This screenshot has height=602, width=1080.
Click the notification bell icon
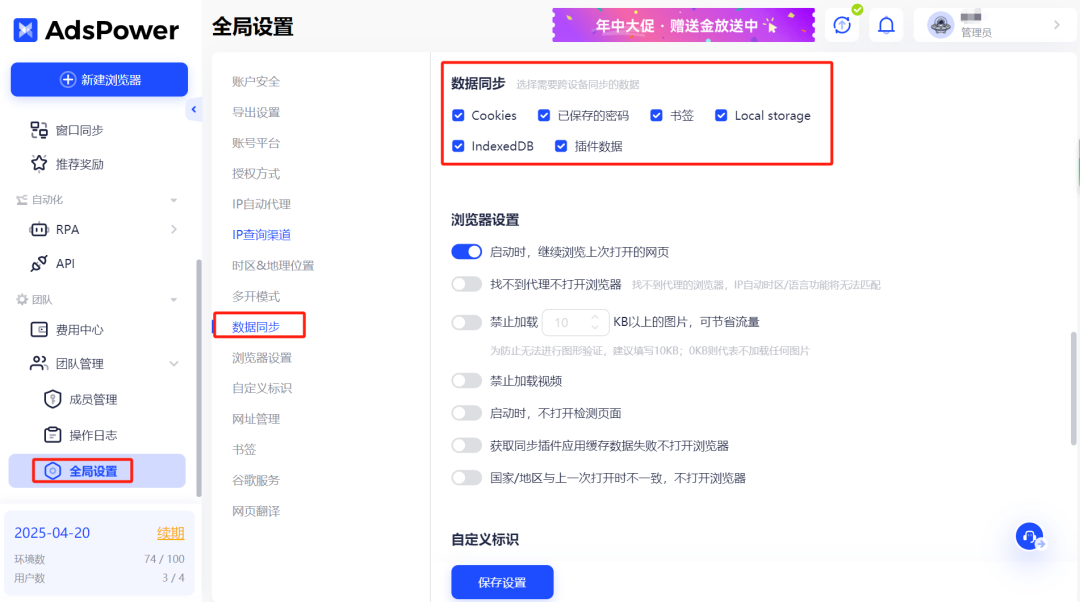pos(886,24)
